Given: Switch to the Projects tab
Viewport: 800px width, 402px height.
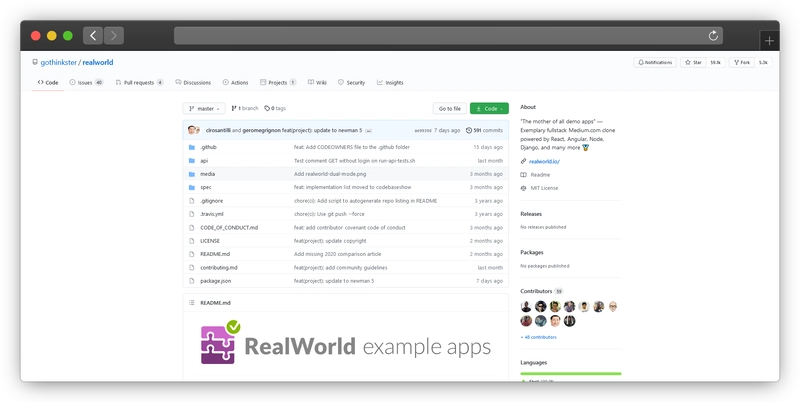Looking at the screenshot, I should click(x=278, y=83).
